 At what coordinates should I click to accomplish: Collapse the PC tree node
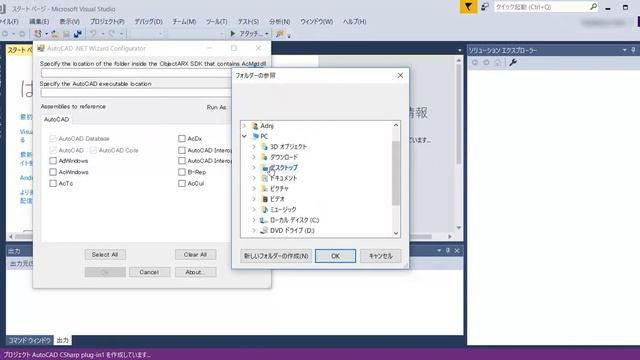pos(244,136)
